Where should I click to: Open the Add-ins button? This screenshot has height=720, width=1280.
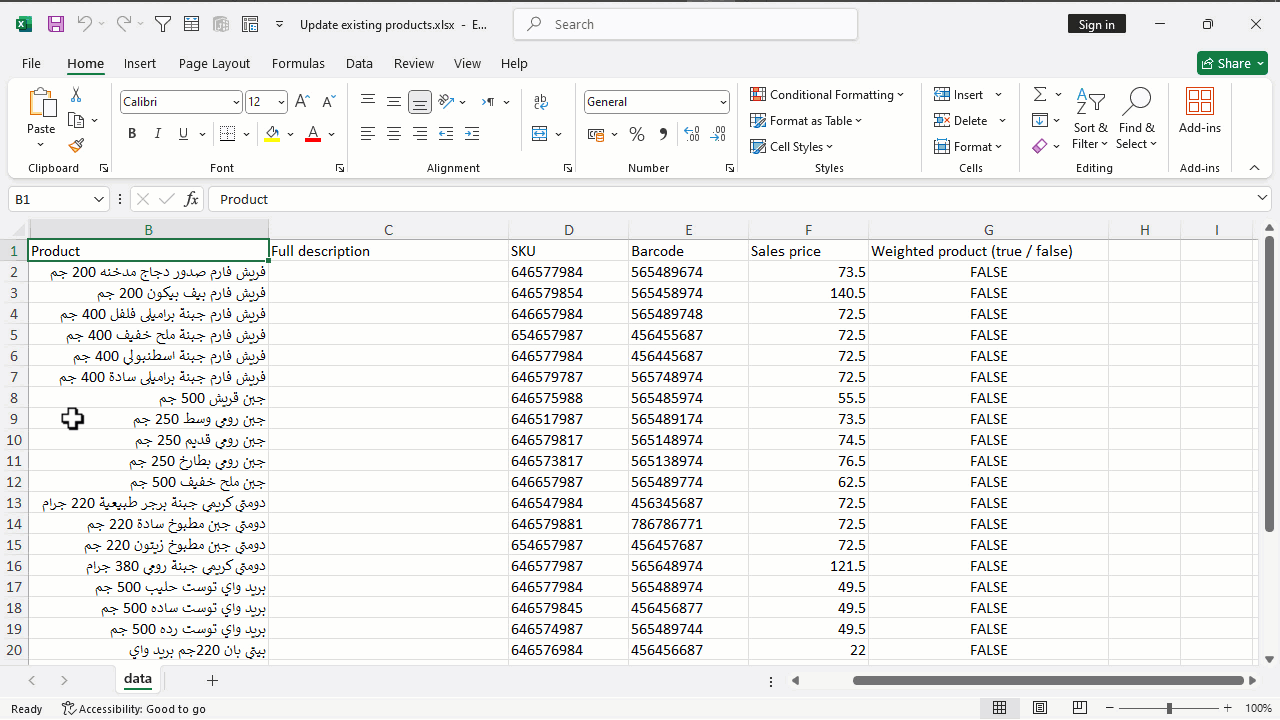(x=1200, y=110)
